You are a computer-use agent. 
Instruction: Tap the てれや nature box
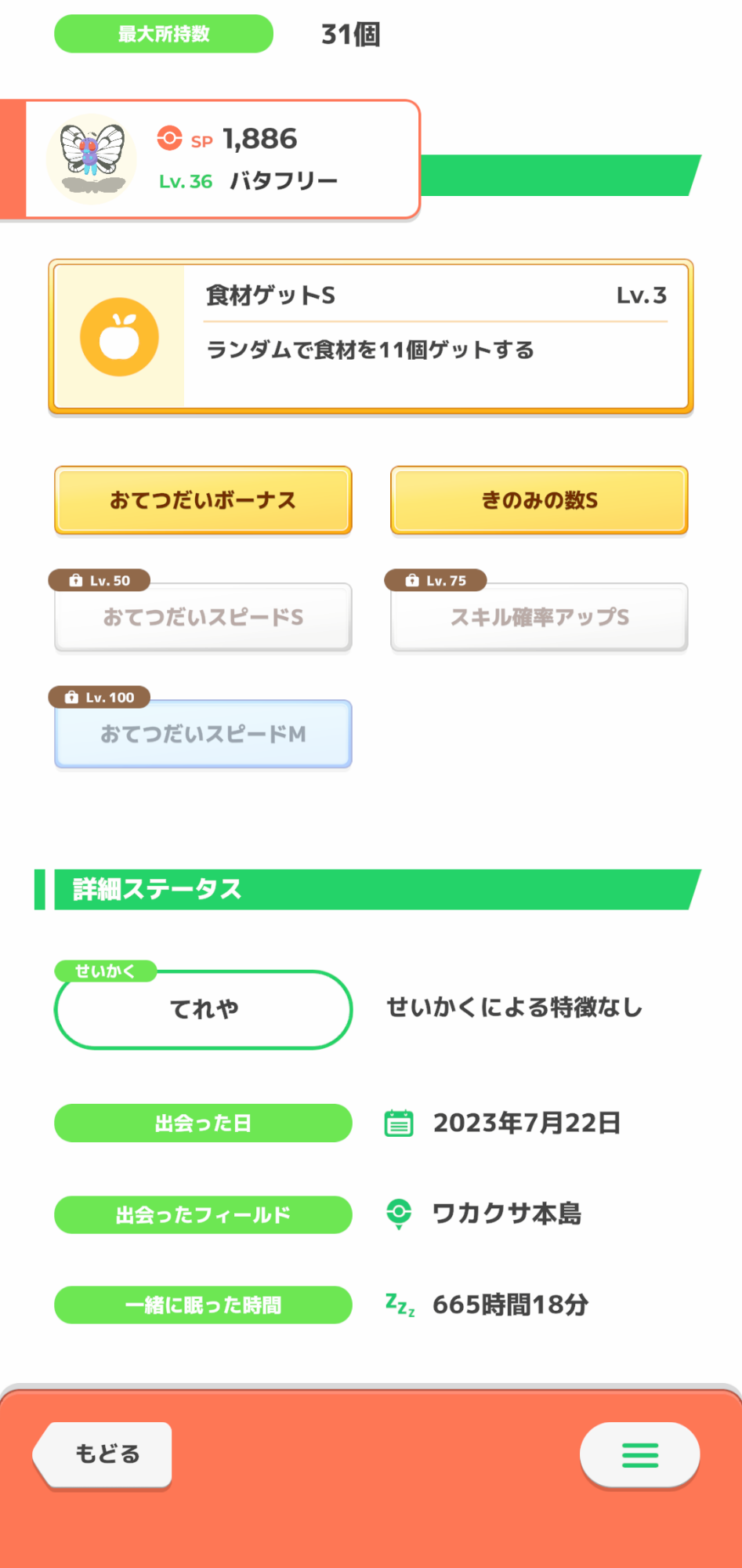(x=203, y=1010)
